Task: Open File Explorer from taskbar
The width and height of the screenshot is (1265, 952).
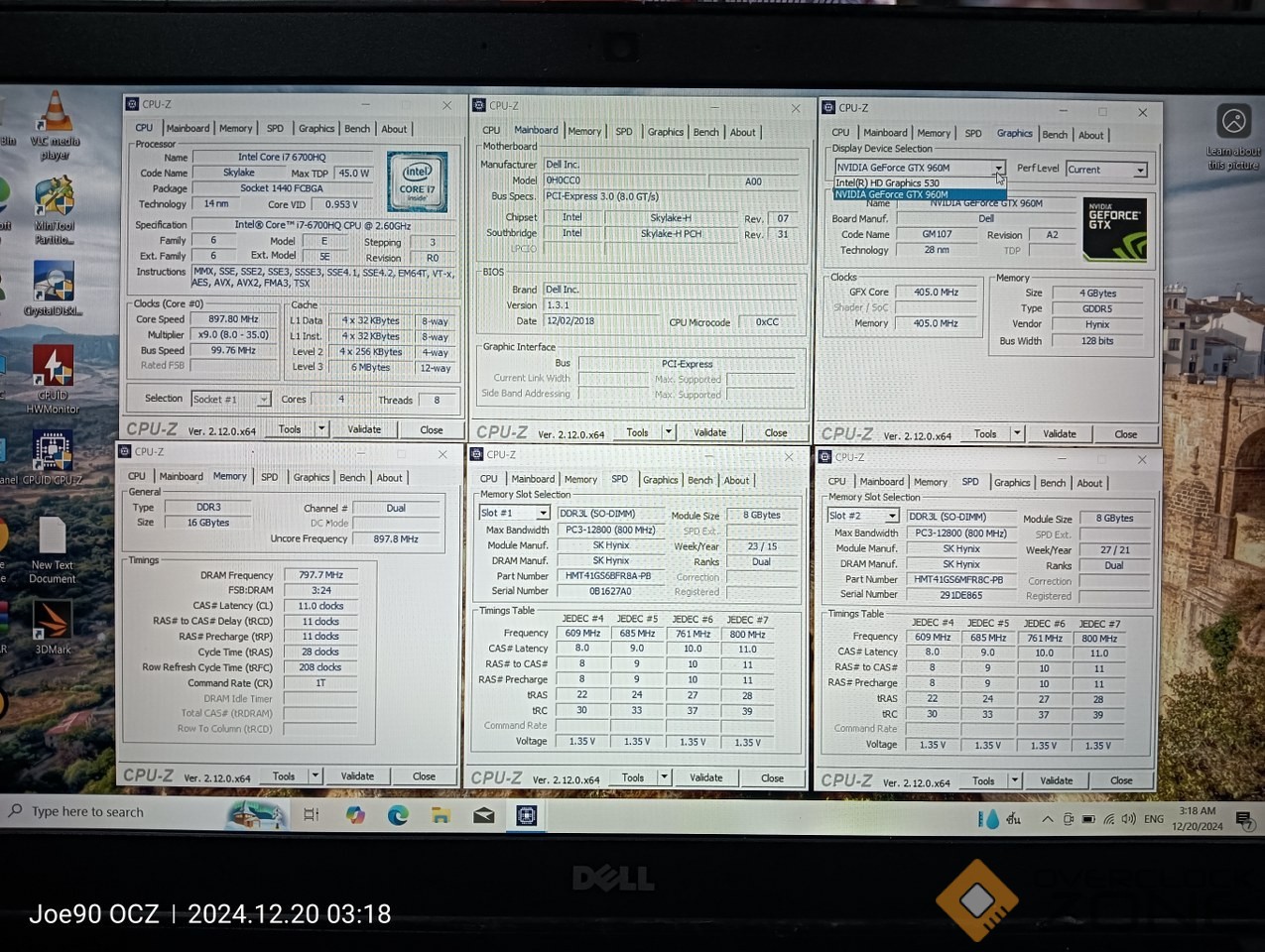Action: click(441, 815)
